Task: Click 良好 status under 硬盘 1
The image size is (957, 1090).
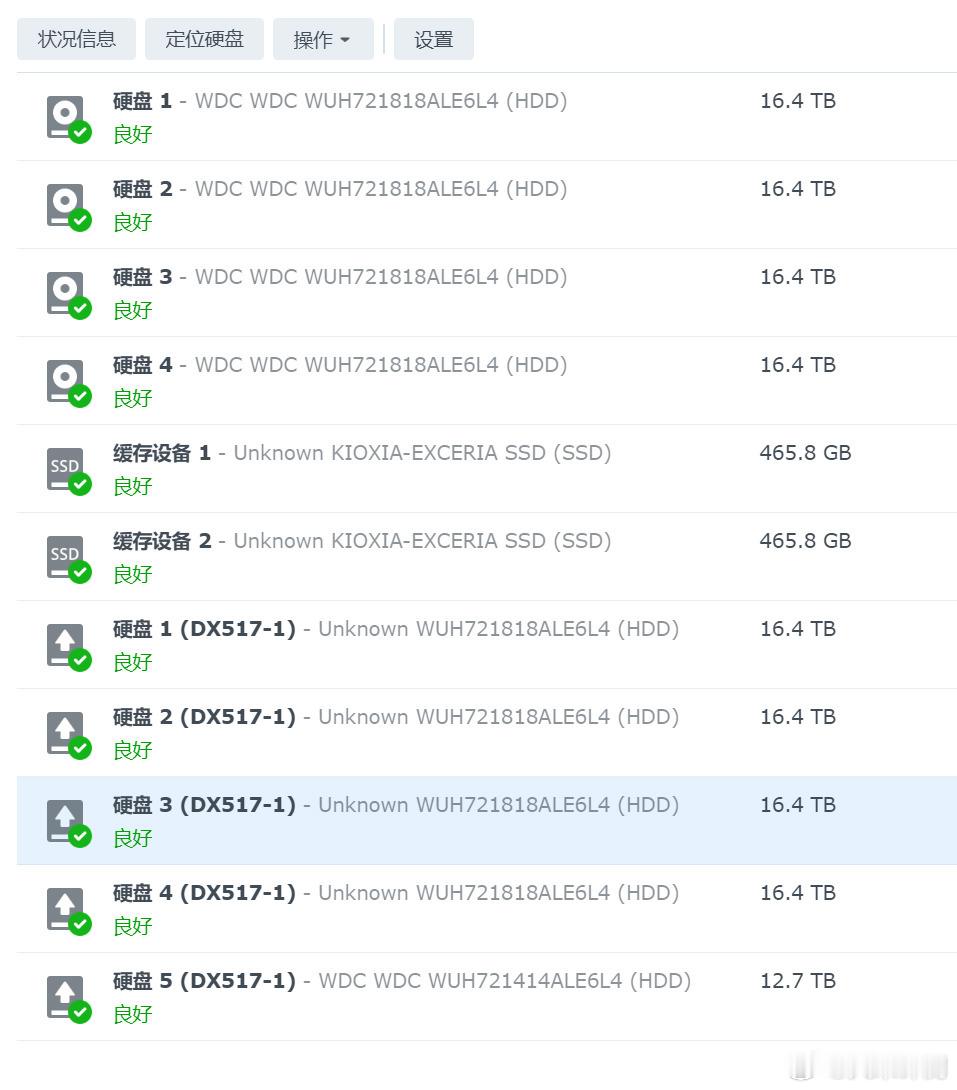Action: pos(132,133)
